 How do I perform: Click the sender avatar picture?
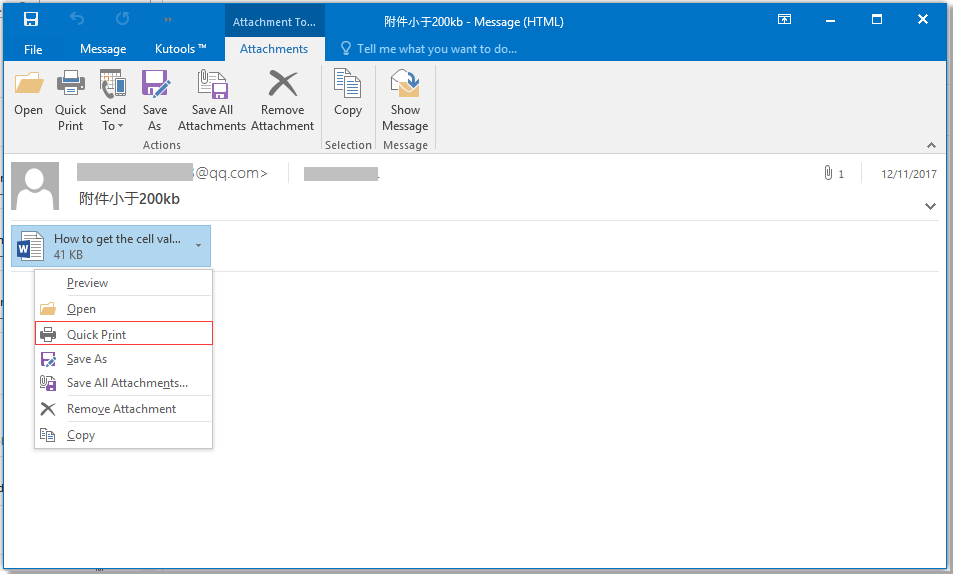[x=35, y=186]
